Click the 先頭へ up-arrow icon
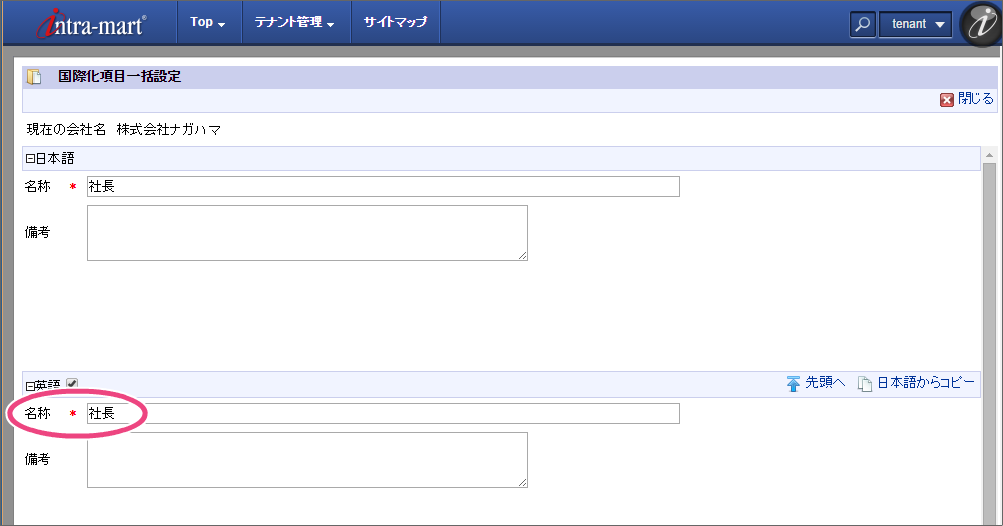This screenshot has width=1003, height=526. click(793, 383)
